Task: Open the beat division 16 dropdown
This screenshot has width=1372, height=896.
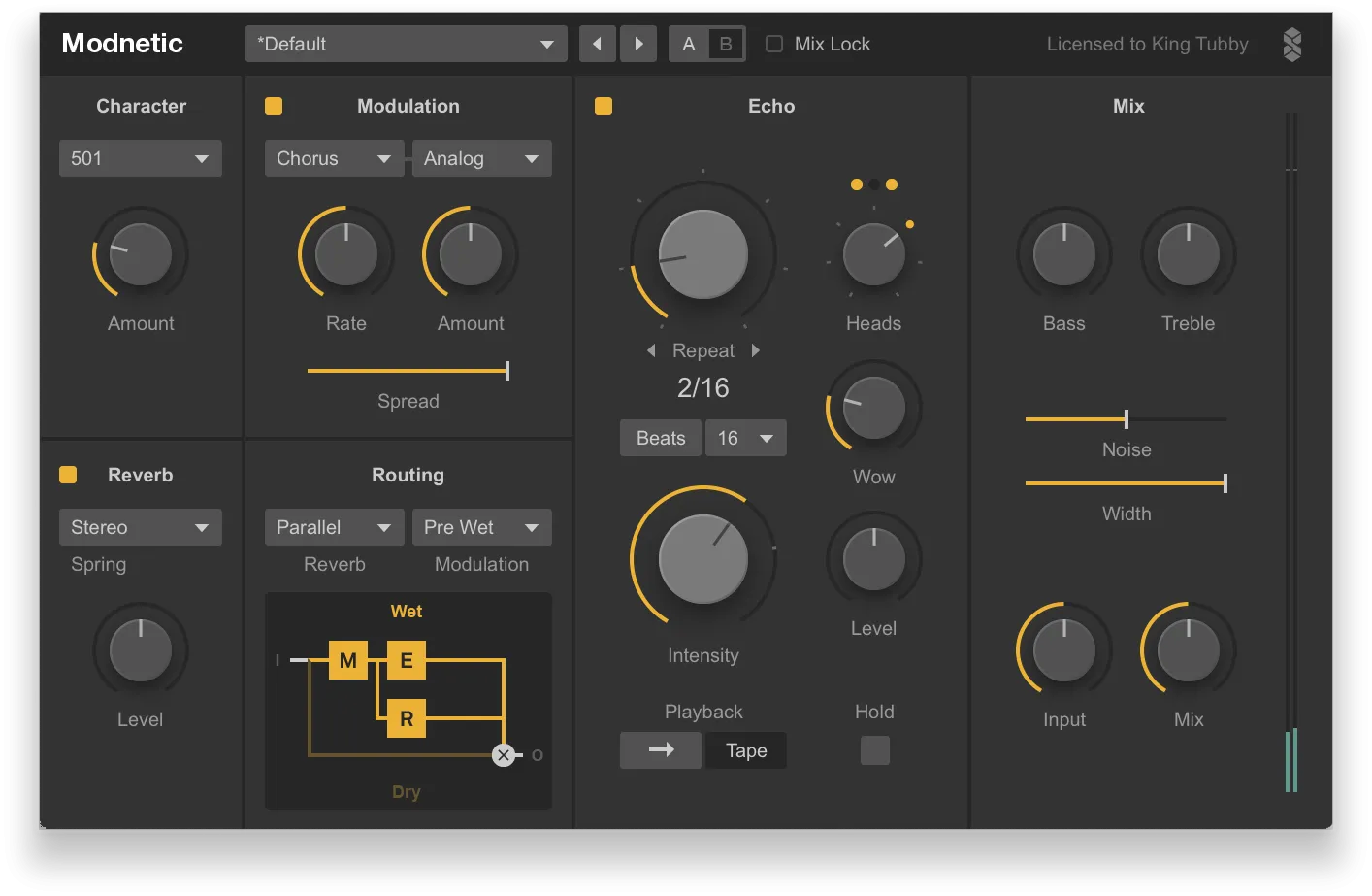Action: click(746, 438)
